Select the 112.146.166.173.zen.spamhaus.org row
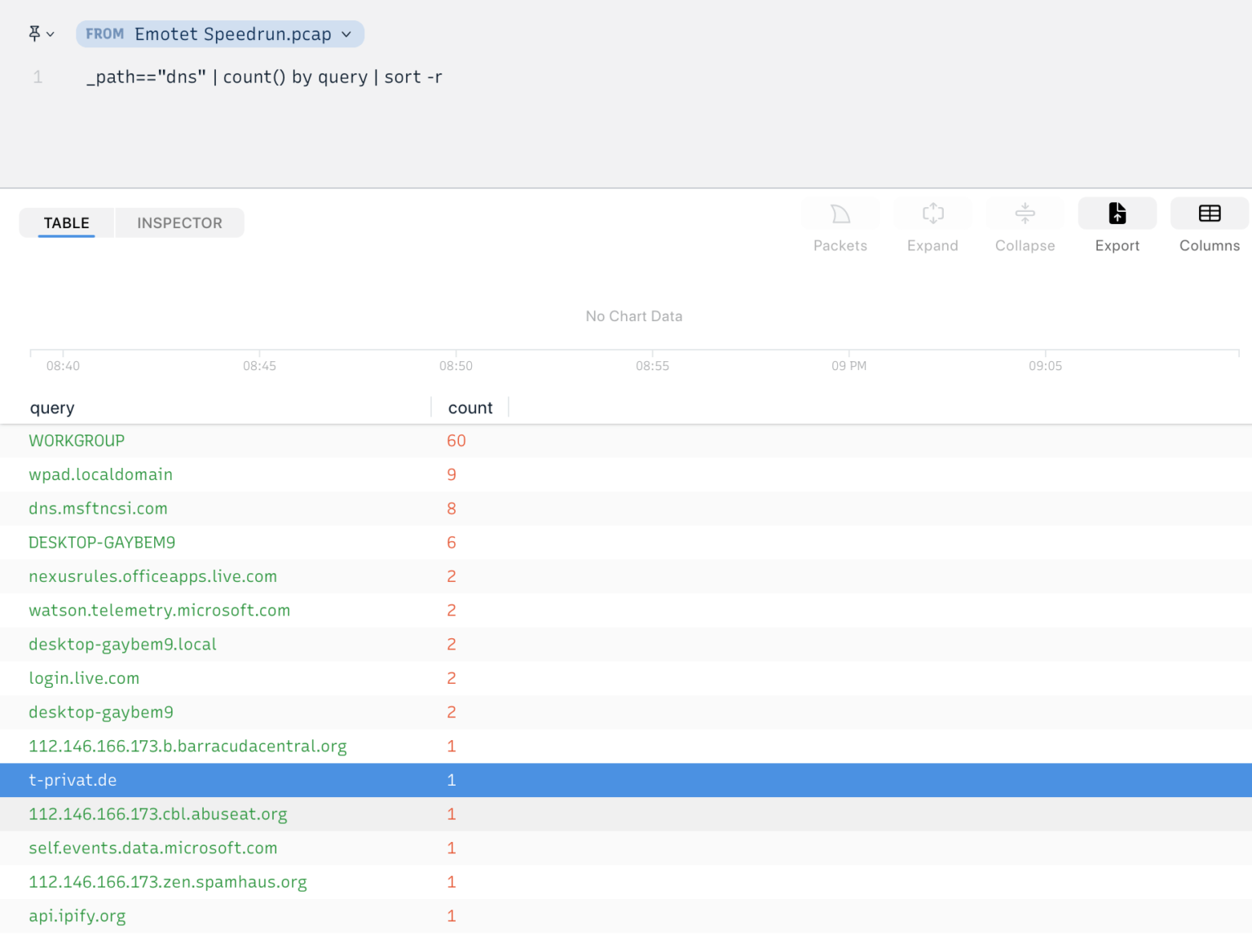Viewport: 1252px width, 952px height. point(626,882)
